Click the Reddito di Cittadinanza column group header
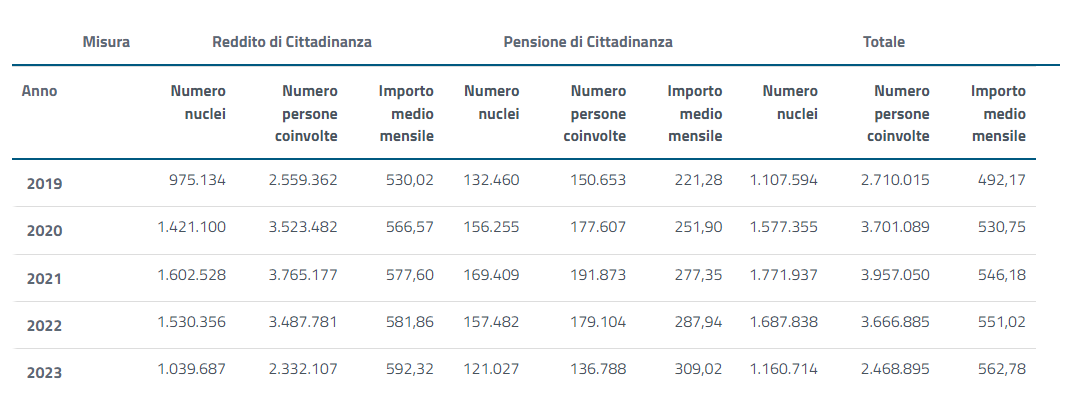The width and height of the screenshot is (1081, 414). point(292,42)
